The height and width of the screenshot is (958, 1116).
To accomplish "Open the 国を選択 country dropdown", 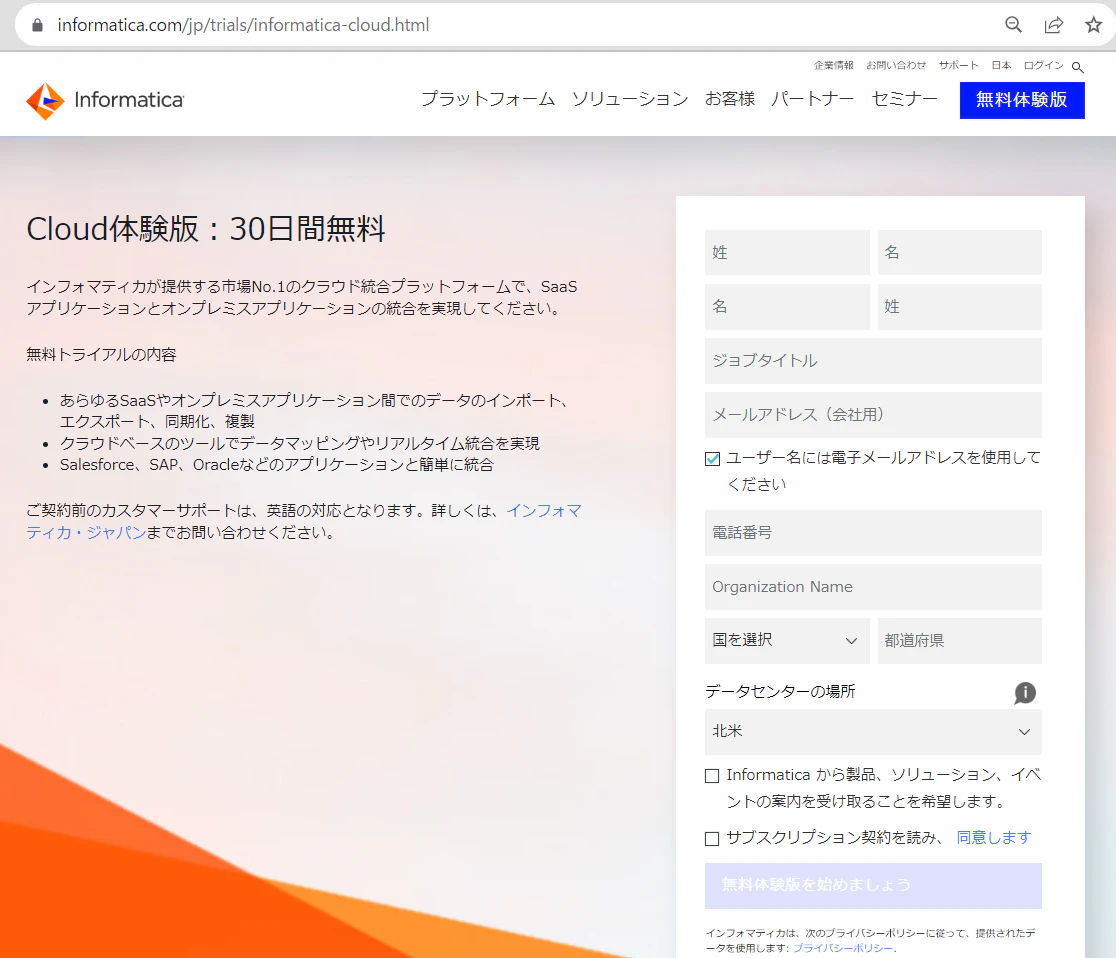I will pyautogui.click(x=787, y=641).
